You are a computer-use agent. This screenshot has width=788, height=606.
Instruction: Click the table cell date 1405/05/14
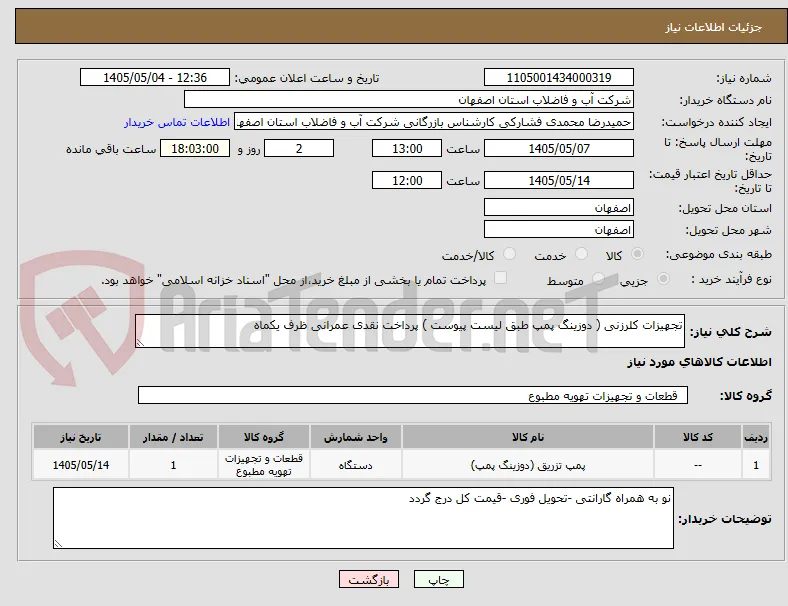coord(81,465)
